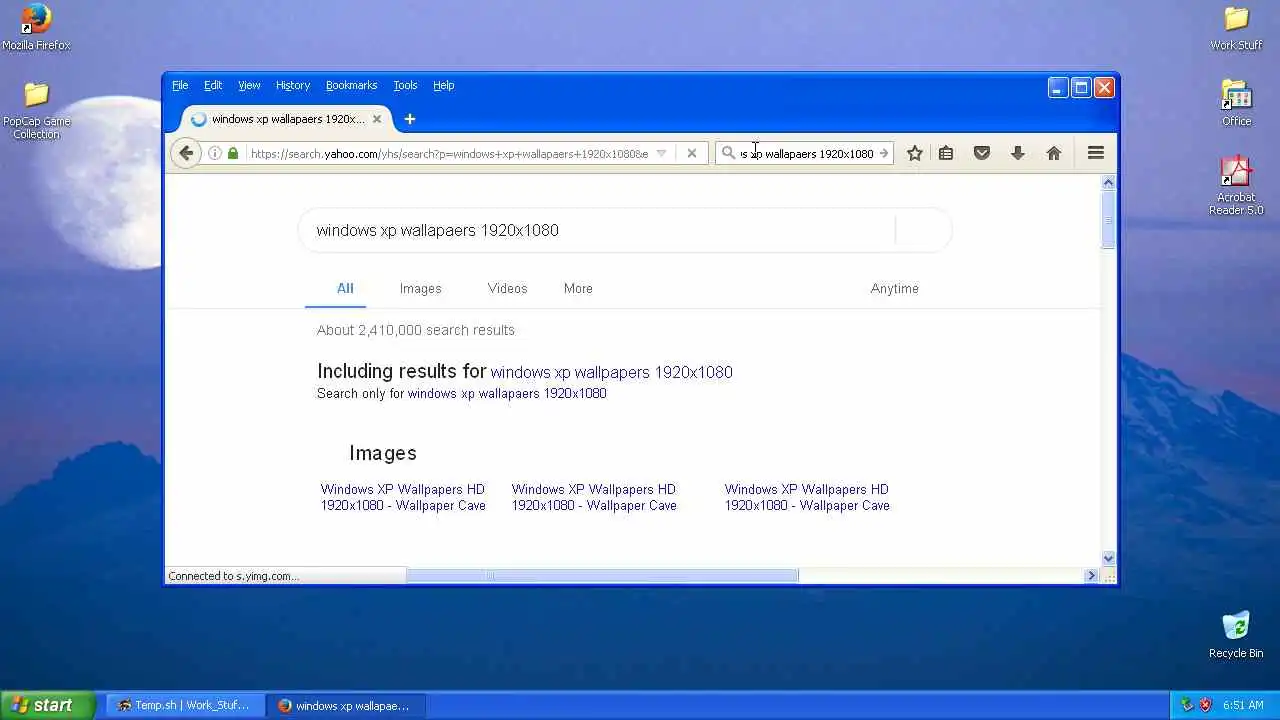Open the History menu
1280x720 pixels.
293,86
